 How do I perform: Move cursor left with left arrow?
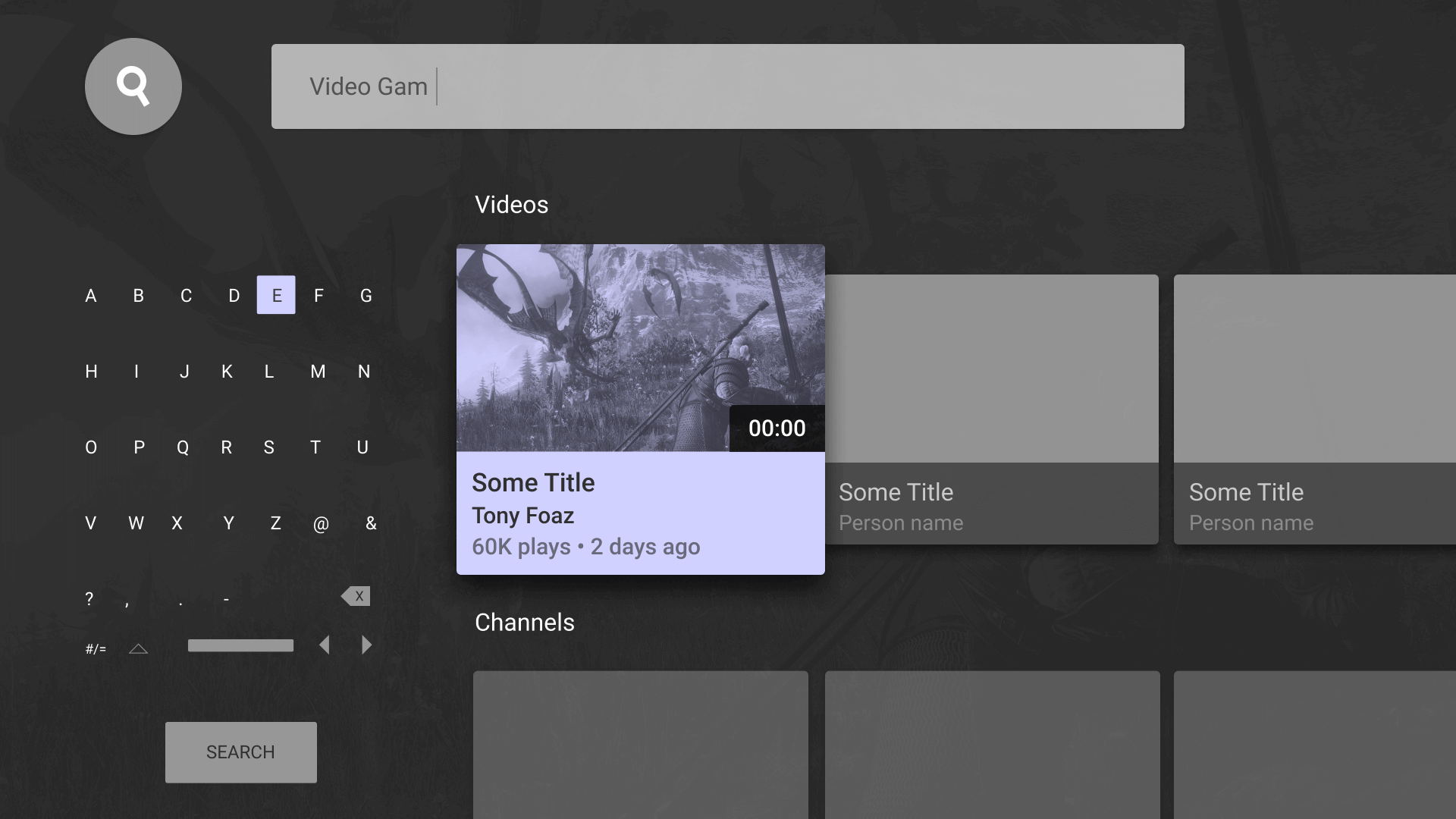(325, 645)
